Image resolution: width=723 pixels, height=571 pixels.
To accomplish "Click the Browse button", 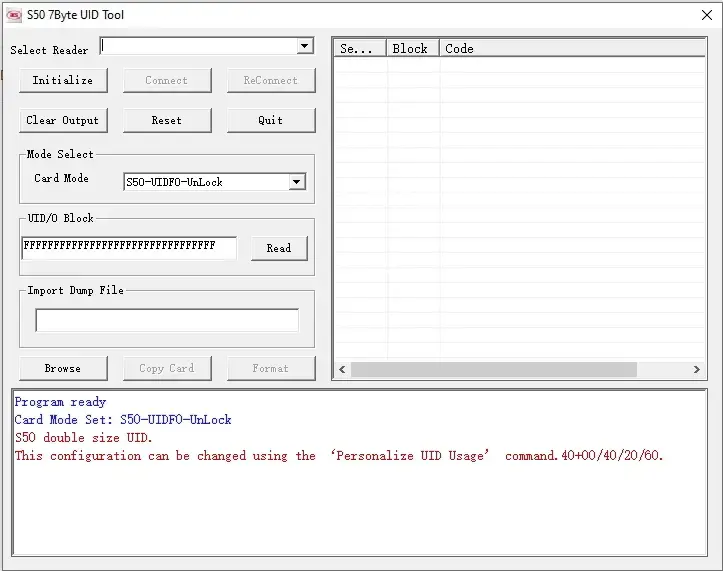I will pos(62,368).
